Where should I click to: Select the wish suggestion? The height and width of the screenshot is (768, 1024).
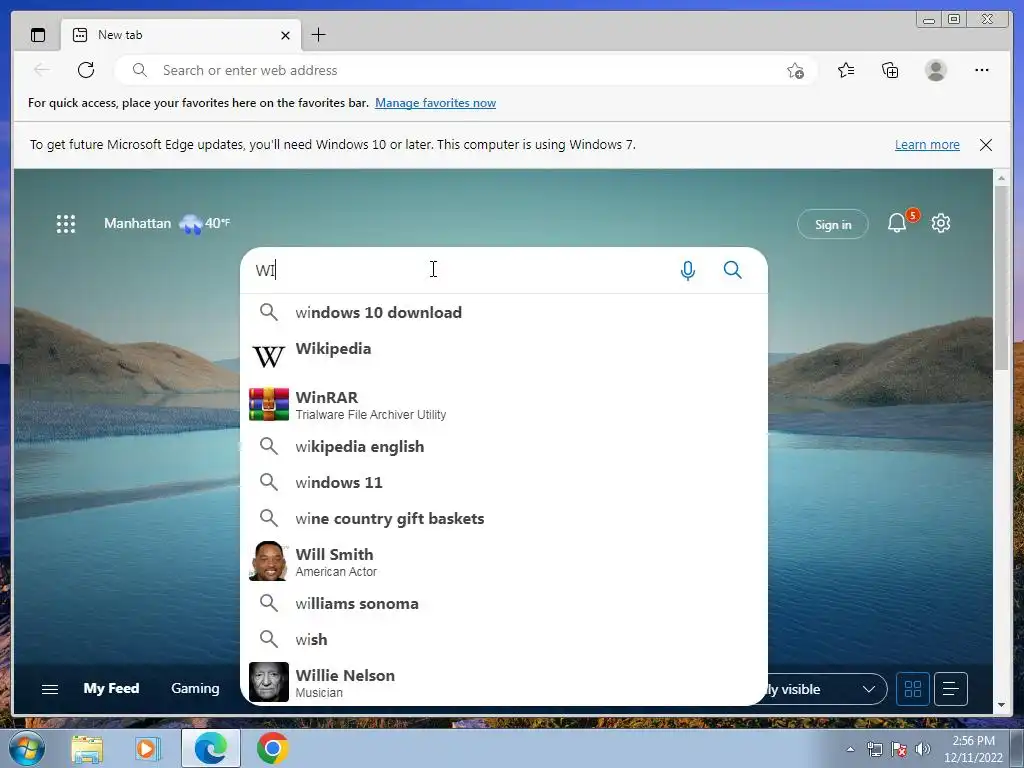click(504, 639)
